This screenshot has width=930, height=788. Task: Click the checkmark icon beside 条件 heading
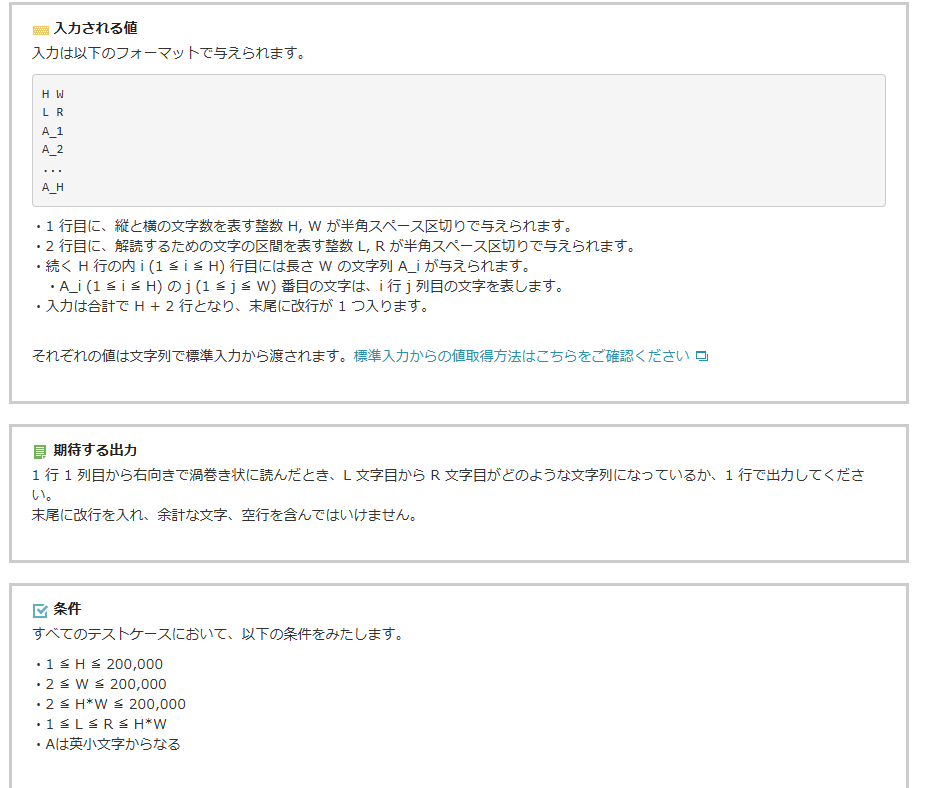click(40, 610)
